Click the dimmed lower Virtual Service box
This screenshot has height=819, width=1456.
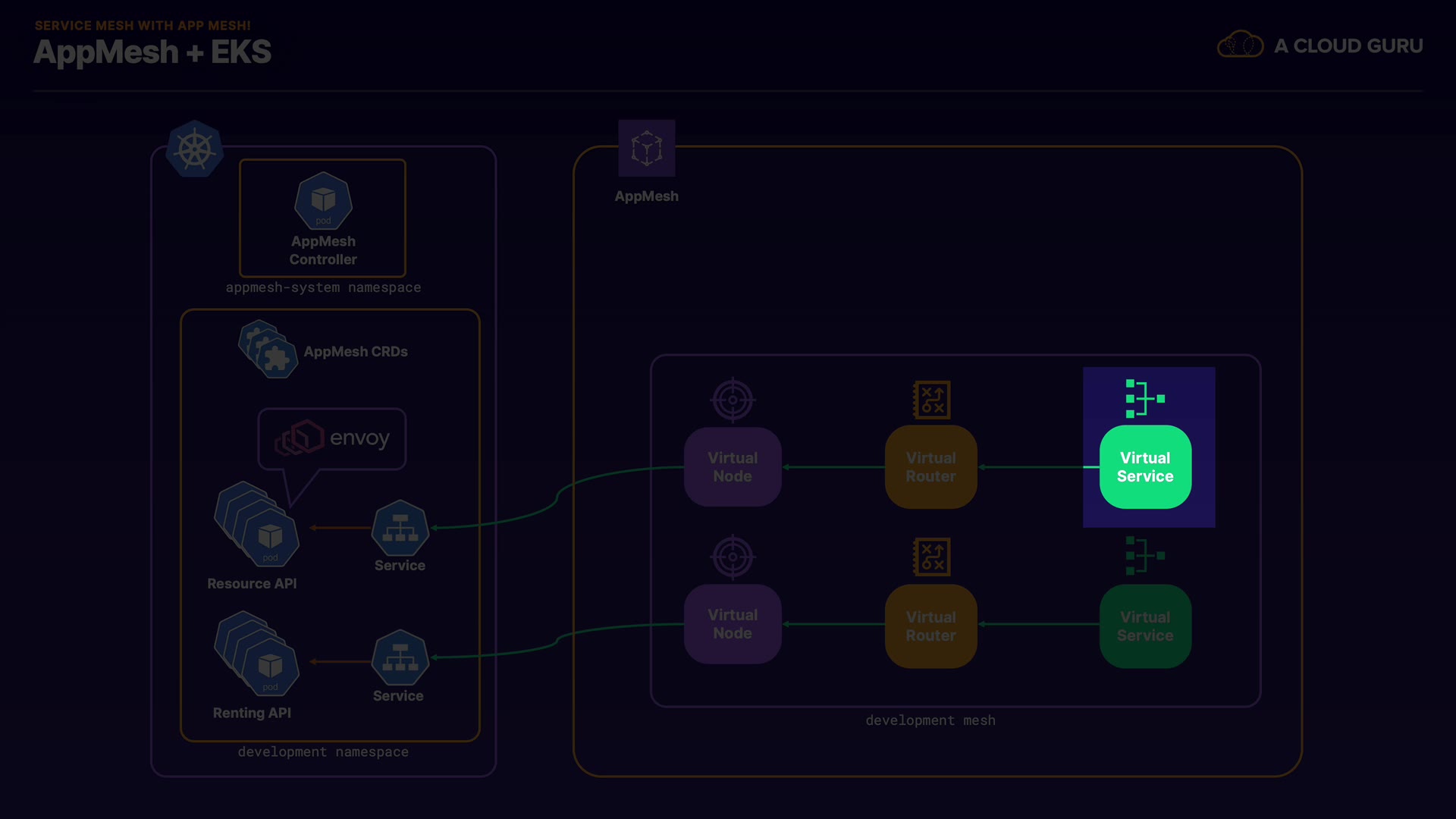click(1145, 626)
